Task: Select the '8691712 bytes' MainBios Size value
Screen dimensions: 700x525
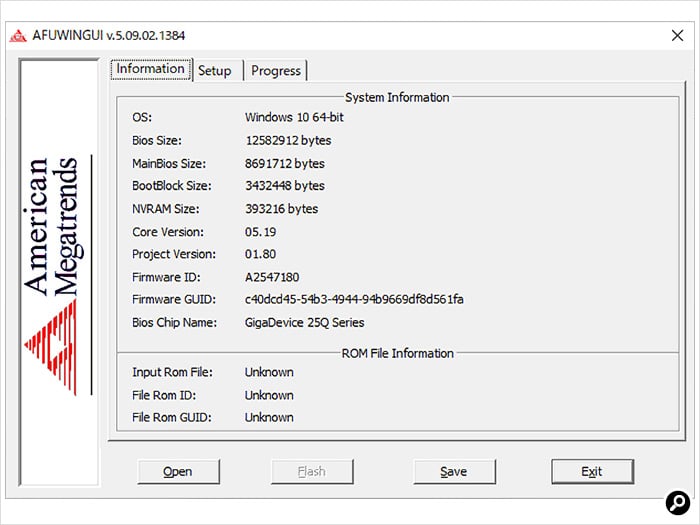Action: (x=284, y=163)
